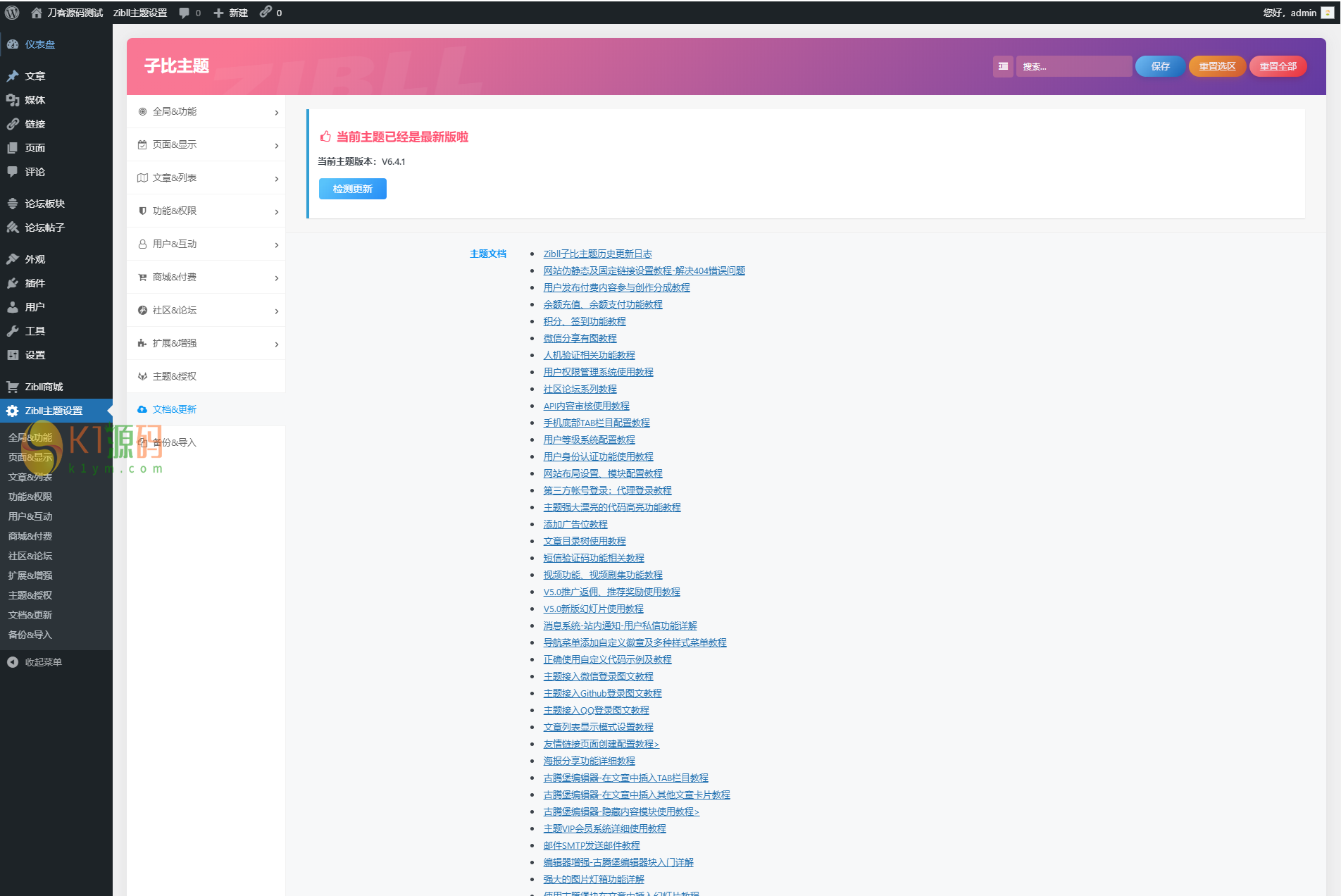Screen dimensions: 1341x896
Task: Open 备份&导入 submenu item in left sidebar
Action: tap(30, 635)
